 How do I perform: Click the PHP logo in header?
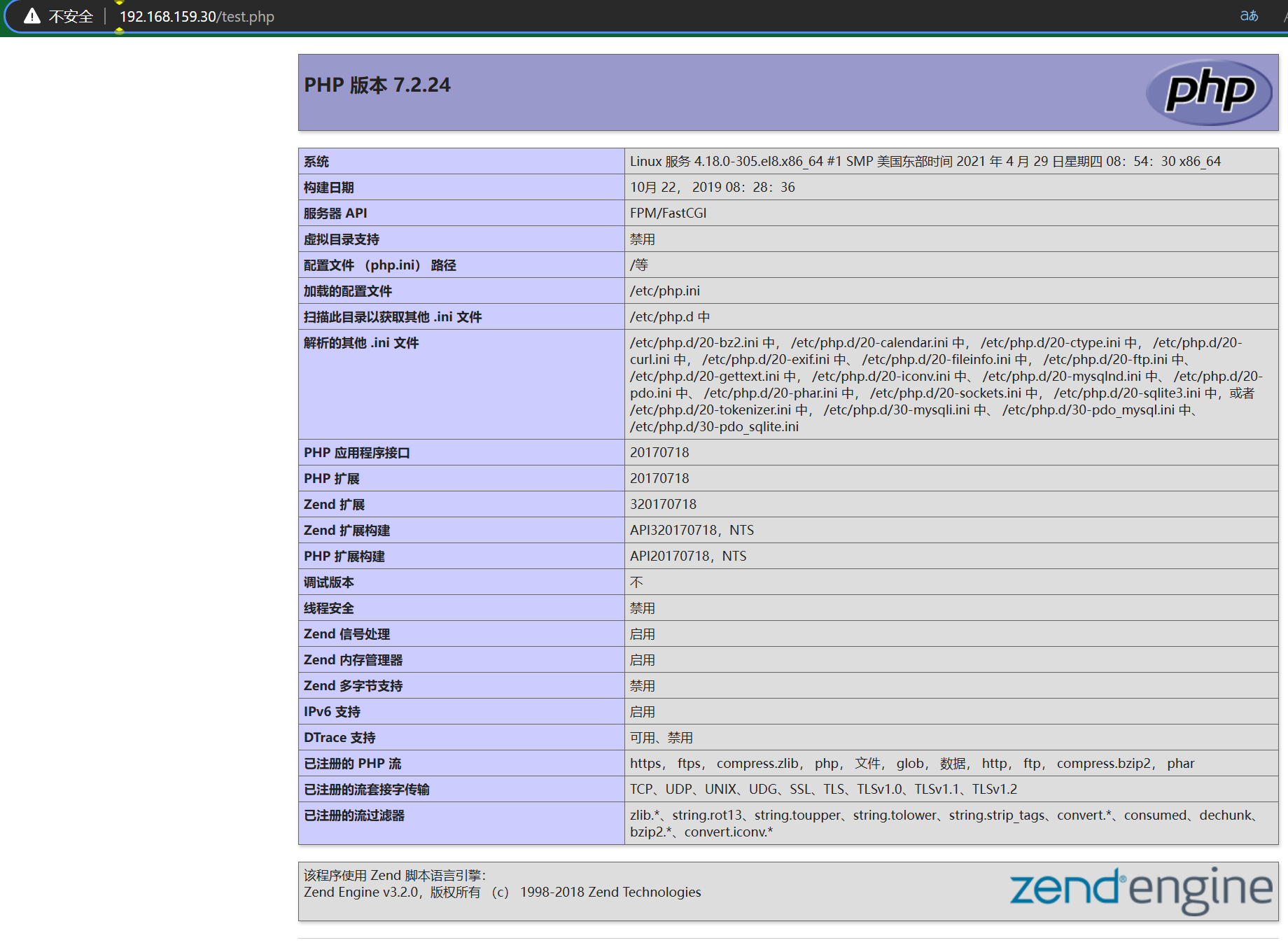[x=1209, y=92]
